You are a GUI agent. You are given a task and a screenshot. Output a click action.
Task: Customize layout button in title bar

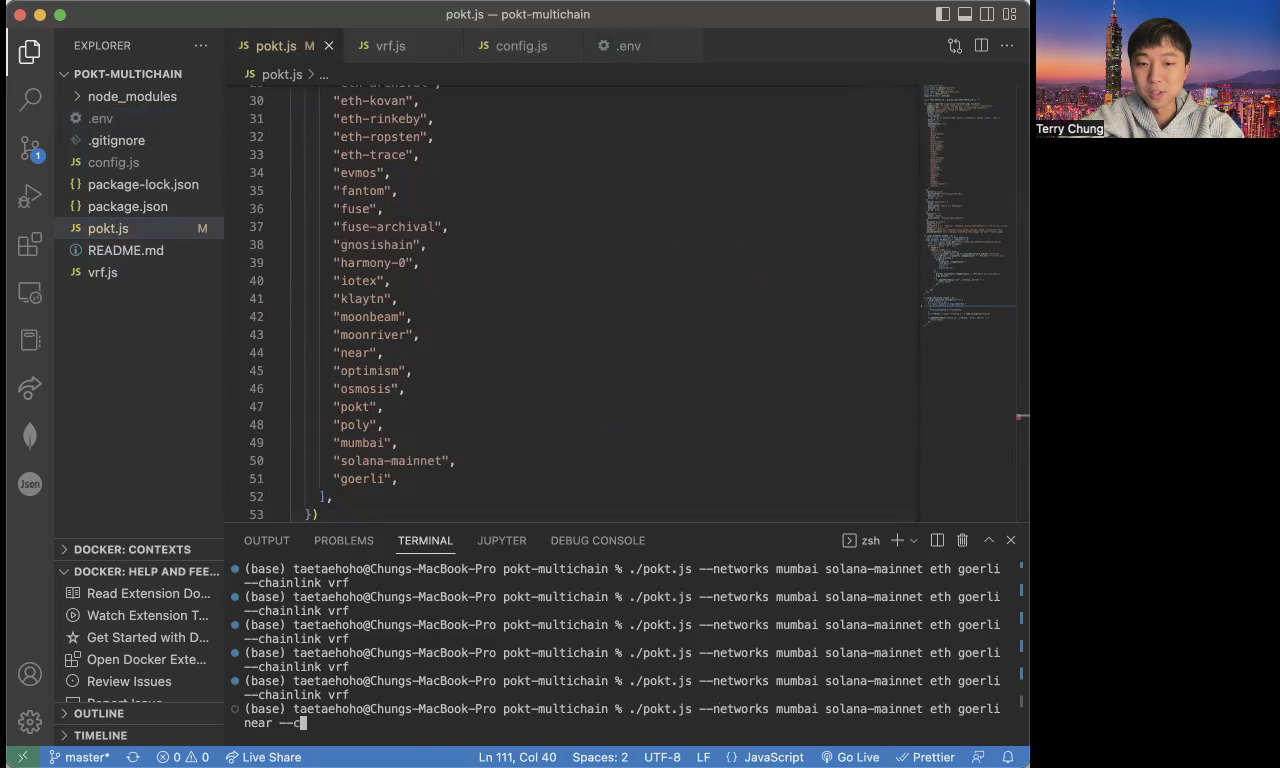tap(1011, 14)
